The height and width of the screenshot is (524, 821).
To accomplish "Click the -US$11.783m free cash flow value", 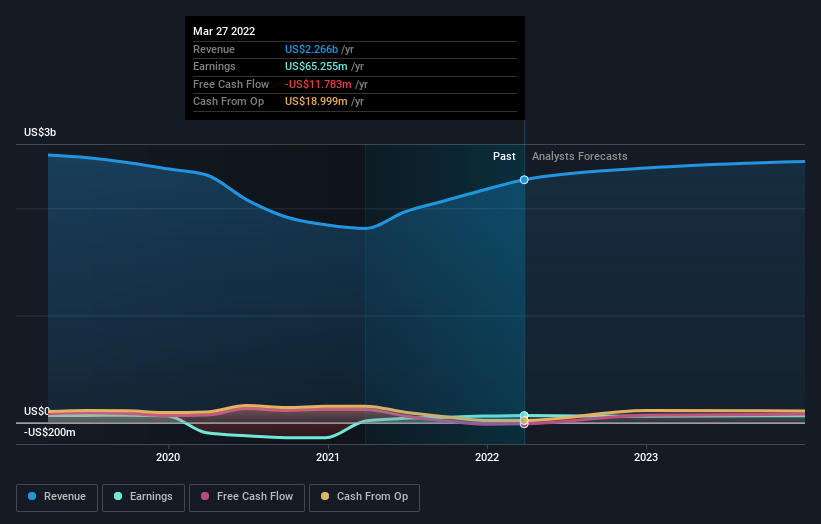I will 318,84.
